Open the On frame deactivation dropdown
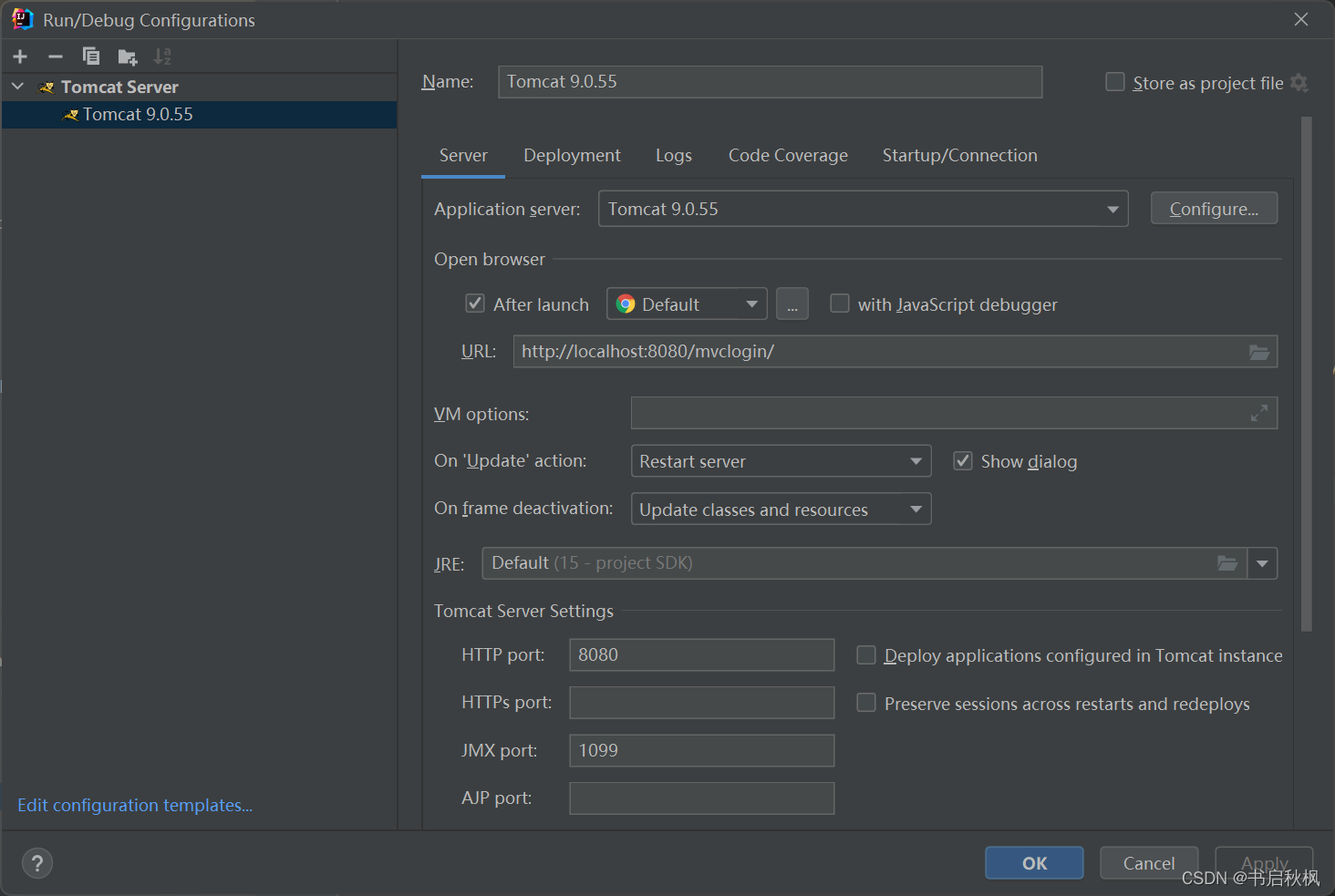Image resolution: width=1335 pixels, height=896 pixels. click(781, 510)
